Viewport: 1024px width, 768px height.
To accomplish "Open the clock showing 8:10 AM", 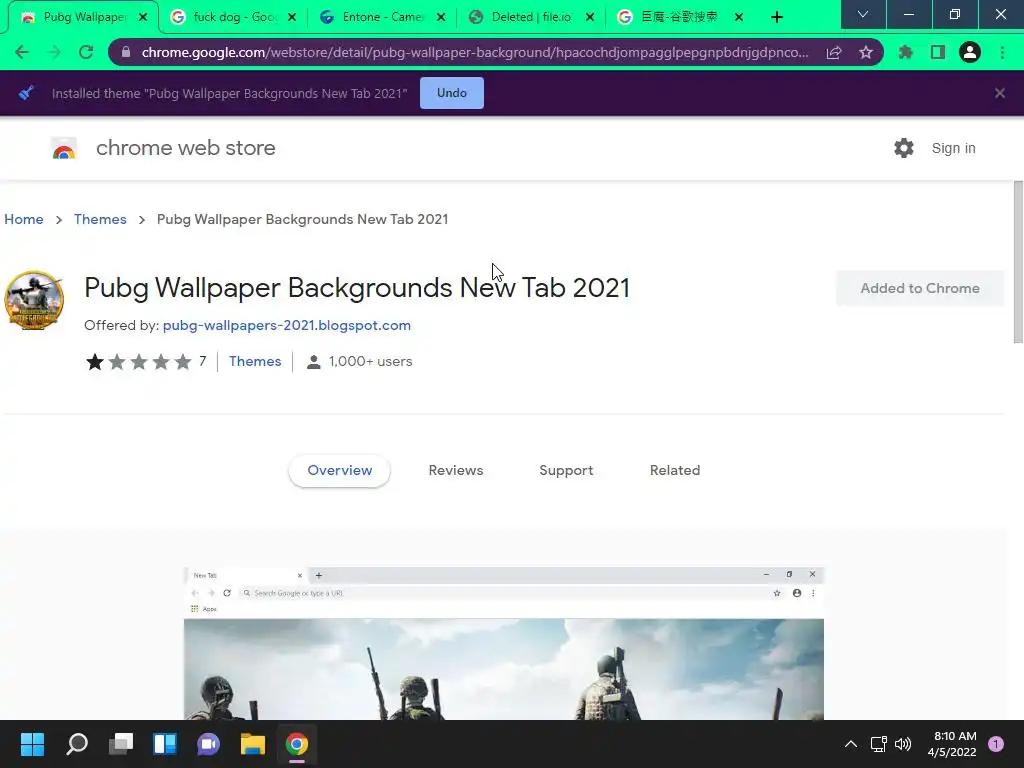I will (x=952, y=744).
